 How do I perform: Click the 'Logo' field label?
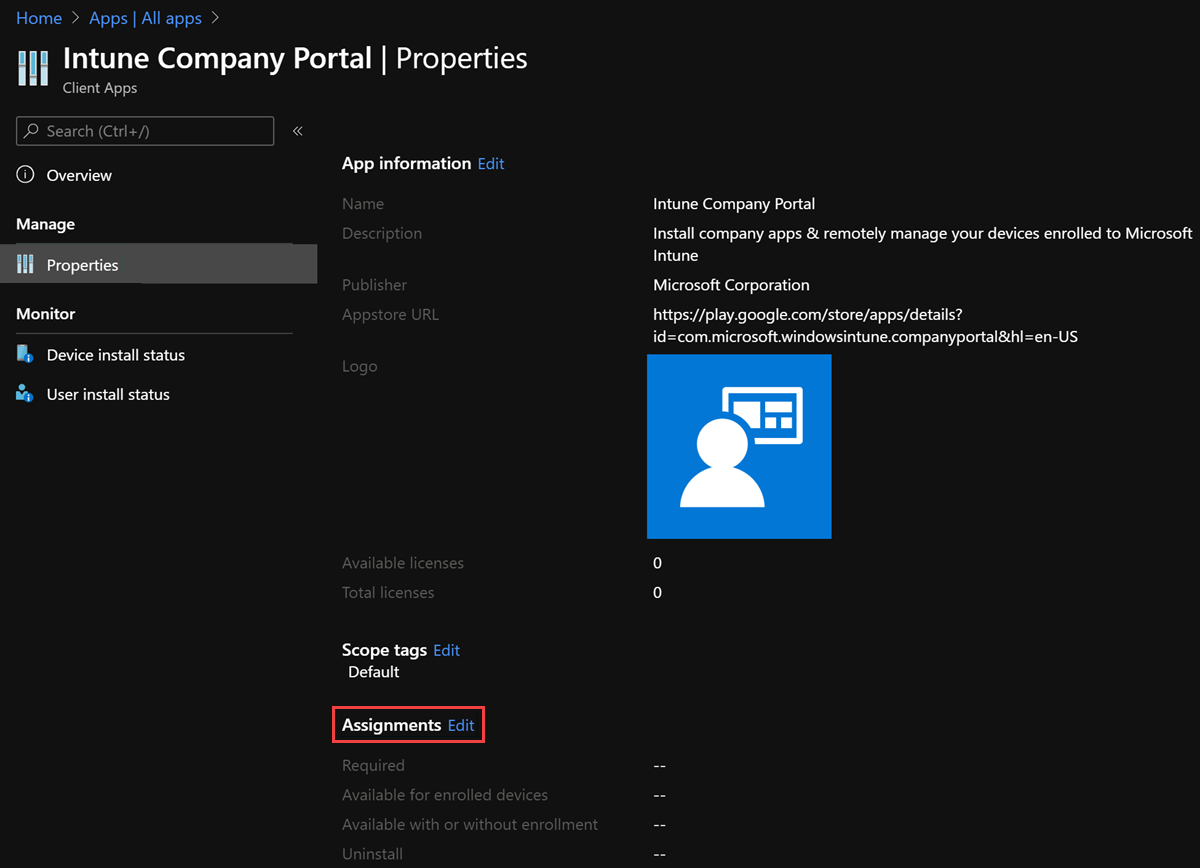pos(359,367)
